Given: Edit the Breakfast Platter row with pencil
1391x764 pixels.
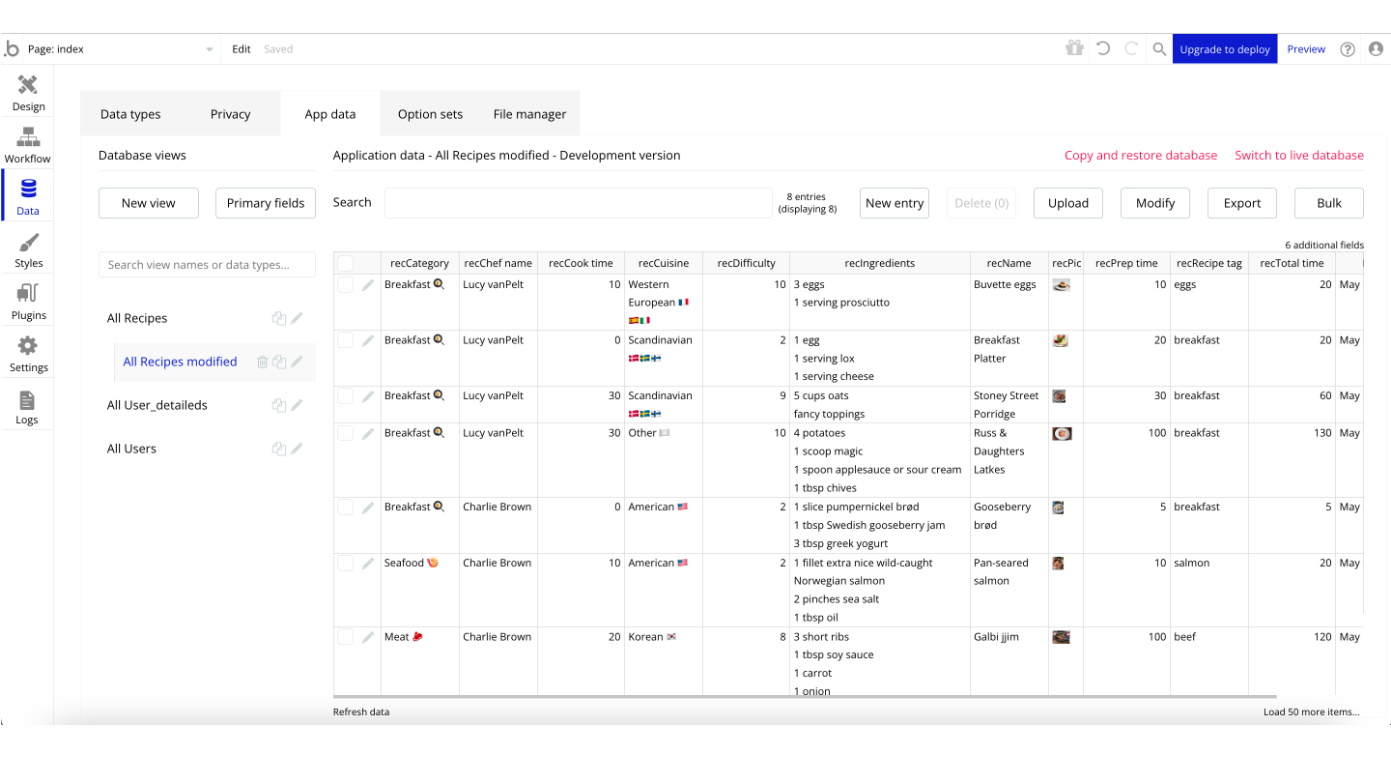Looking at the screenshot, I should click(x=368, y=341).
